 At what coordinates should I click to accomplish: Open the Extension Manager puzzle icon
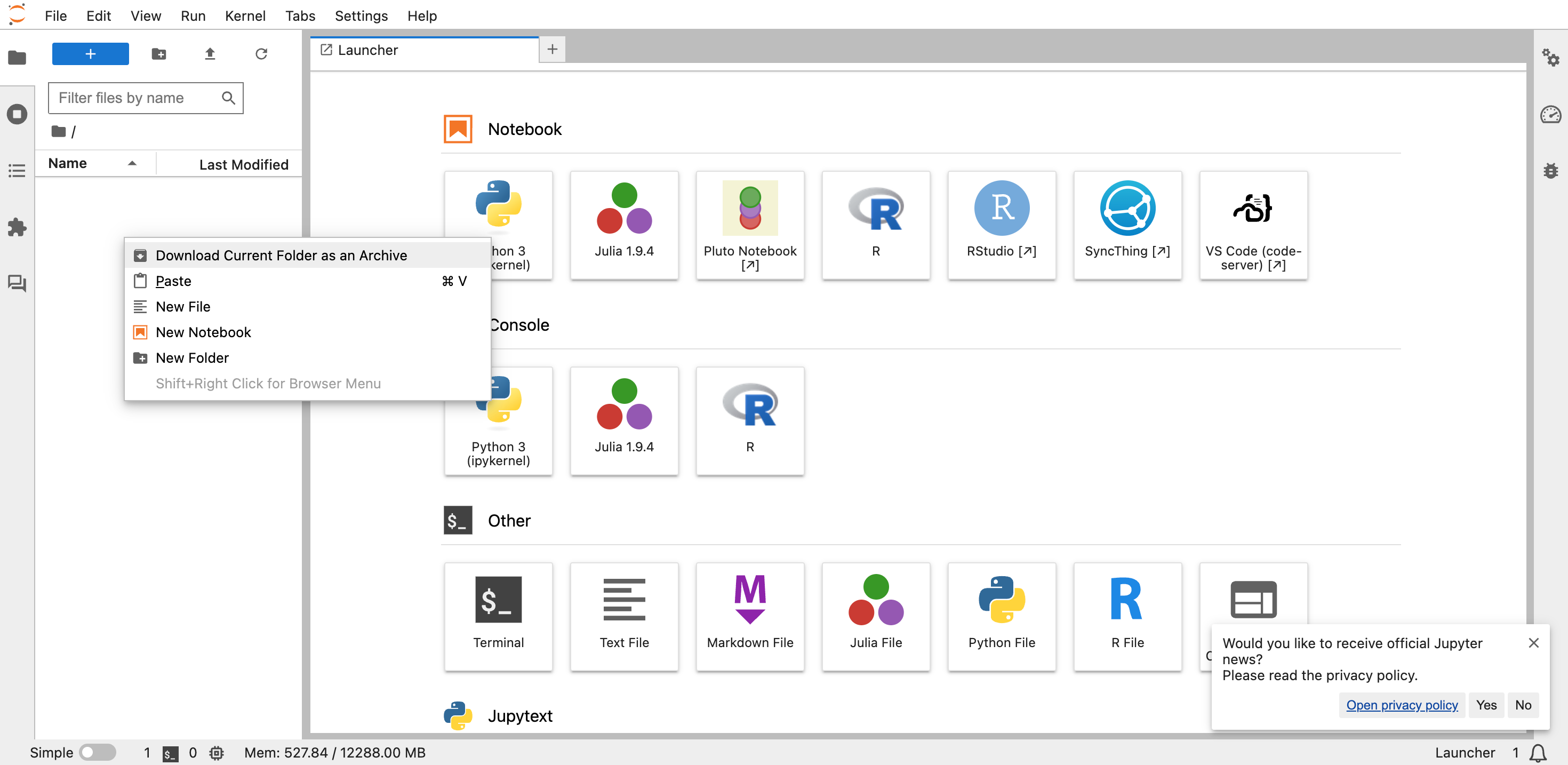[x=17, y=227]
